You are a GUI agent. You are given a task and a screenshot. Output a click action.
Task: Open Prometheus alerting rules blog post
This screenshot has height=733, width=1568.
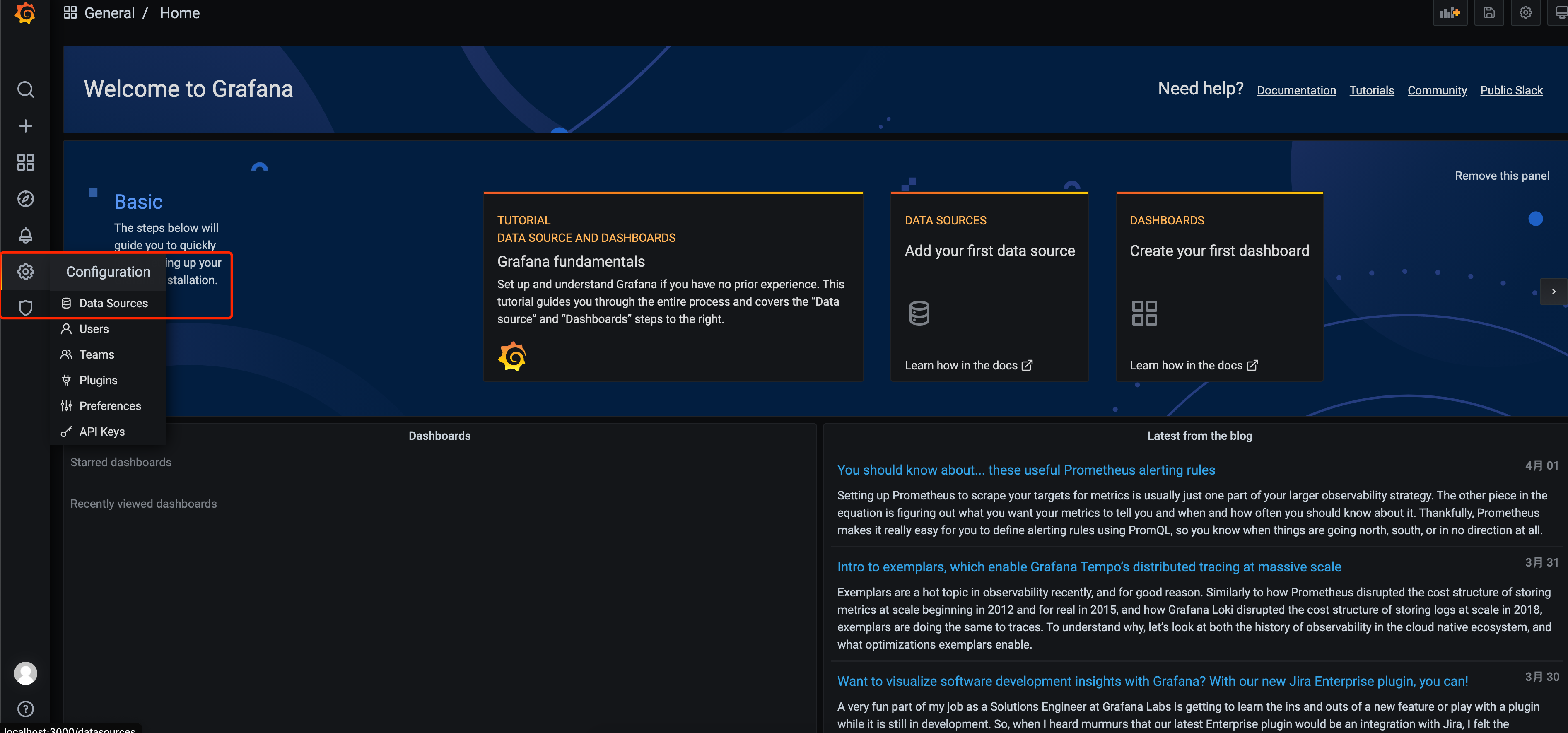(x=1025, y=470)
